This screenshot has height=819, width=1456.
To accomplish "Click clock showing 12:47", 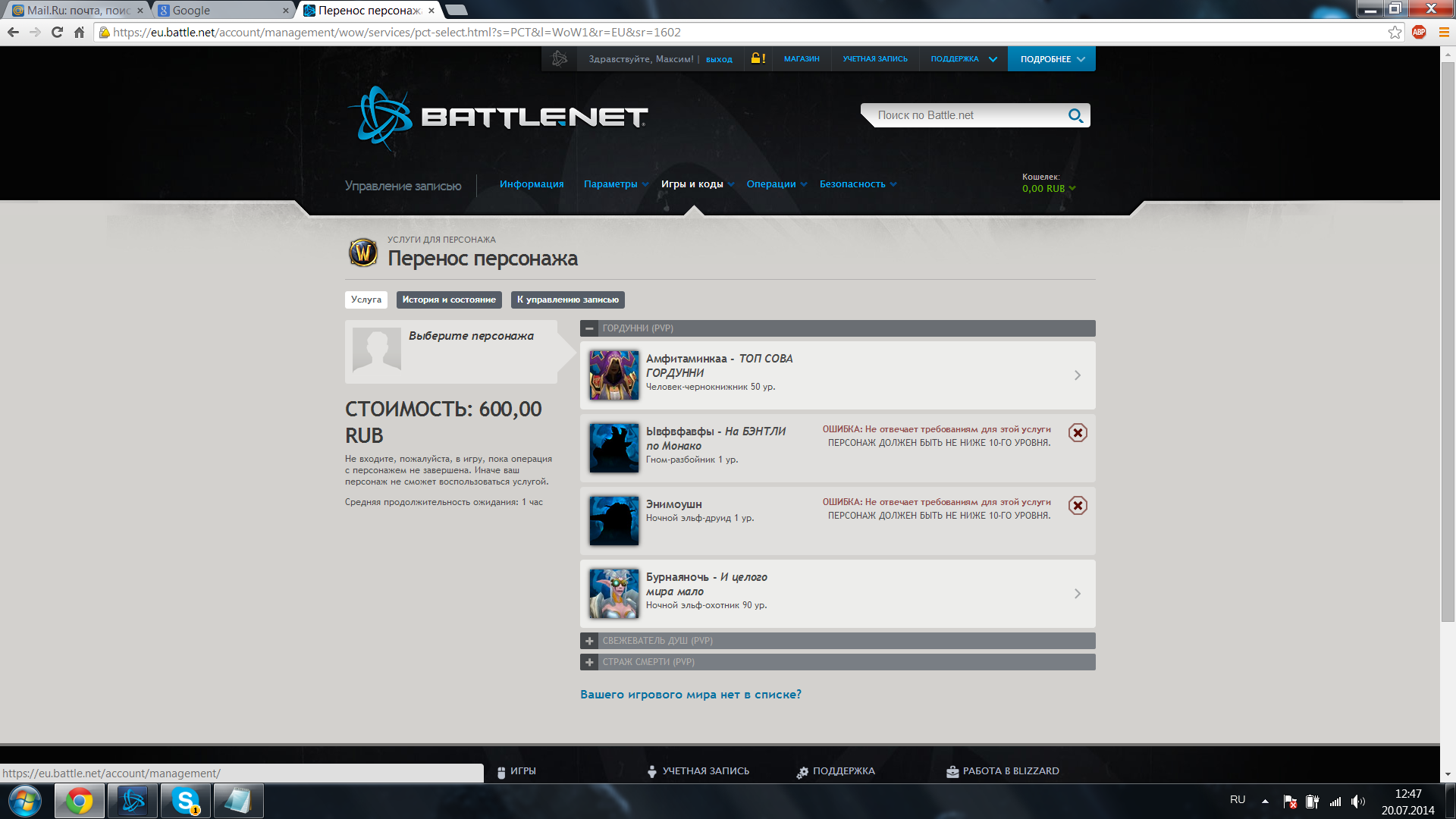I will pos(1408,793).
